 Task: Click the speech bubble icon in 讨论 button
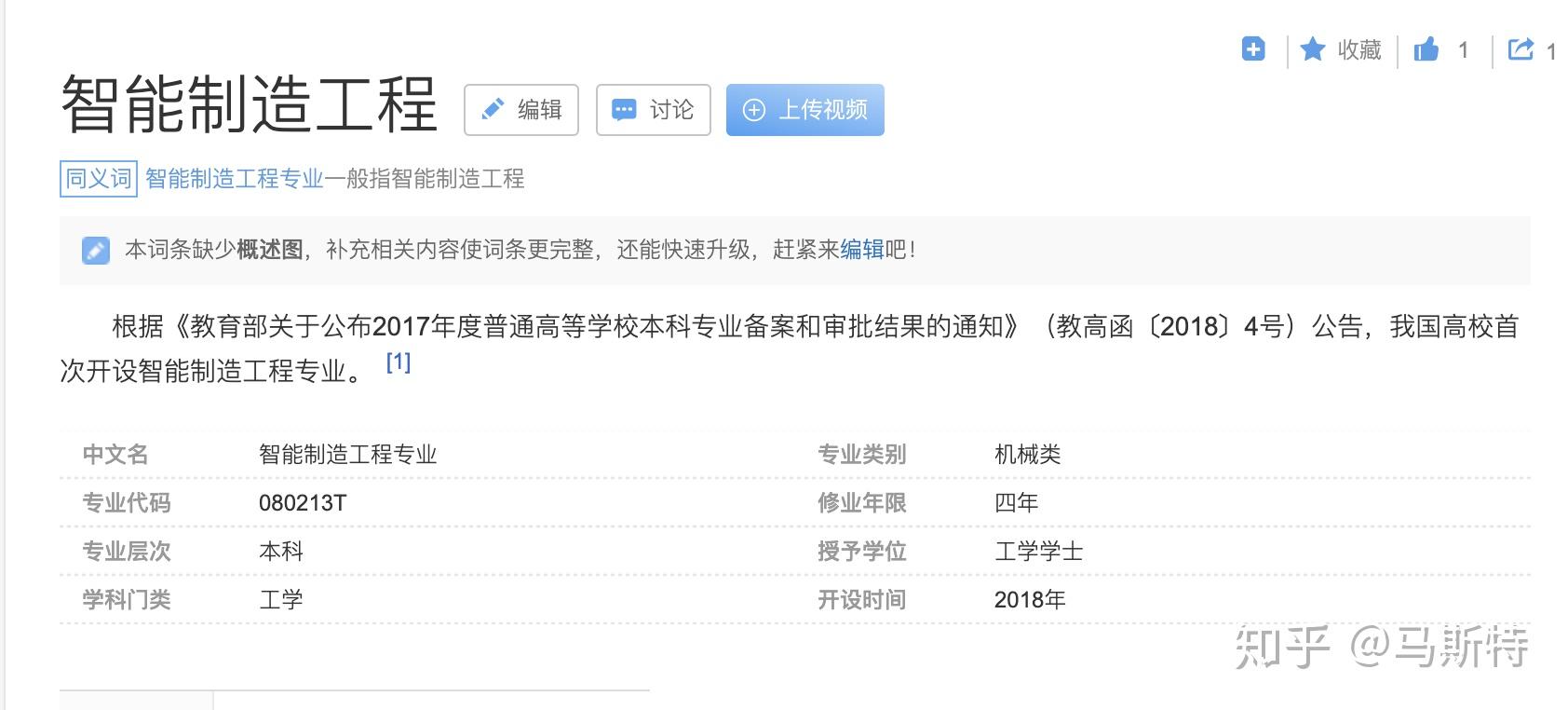[624, 110]
